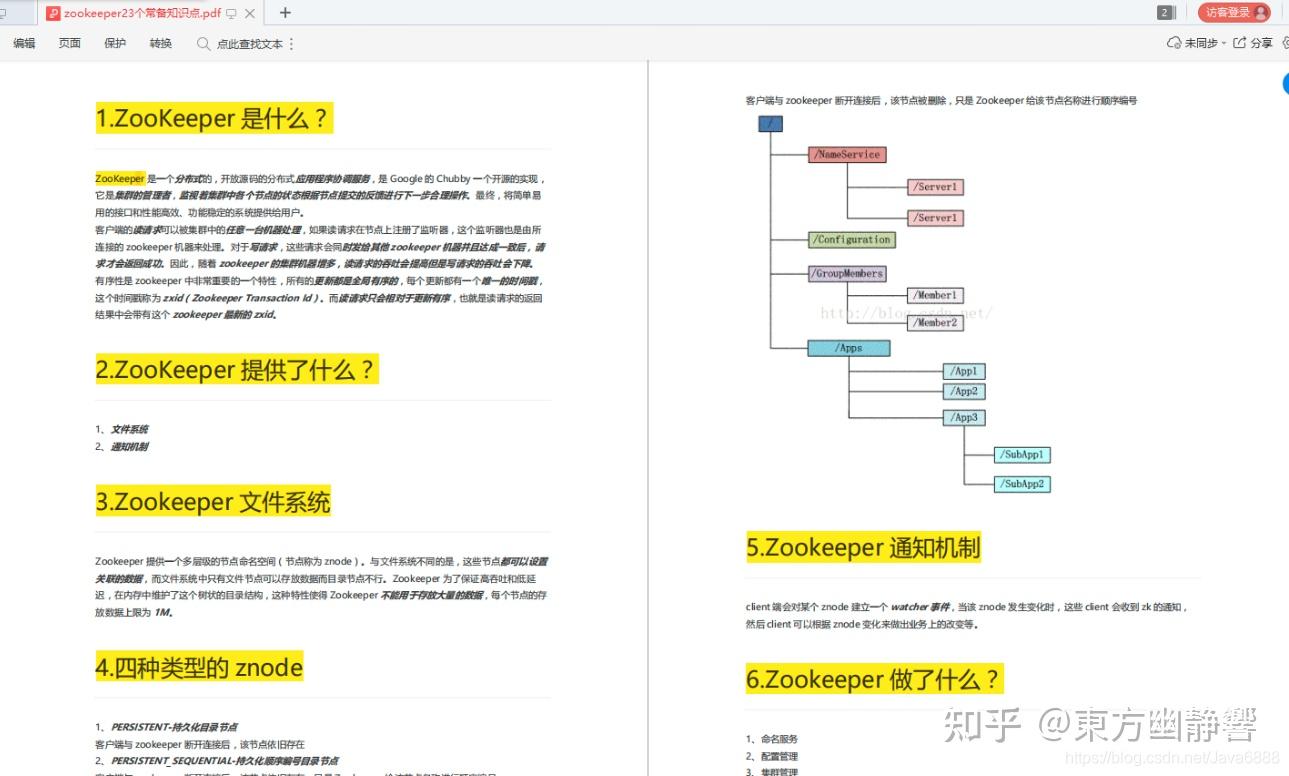Click the 未同步 sync label
The image size is (1289, 776).
coord(1201,44)
